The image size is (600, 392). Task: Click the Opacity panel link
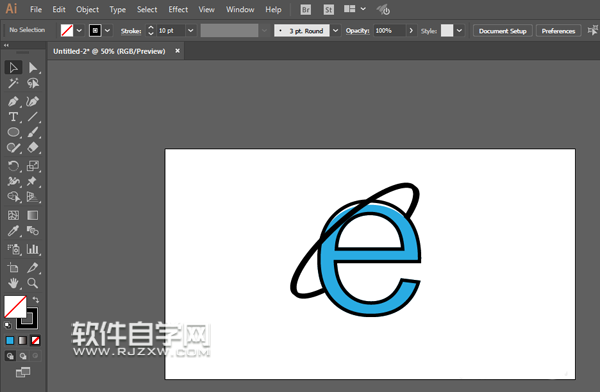coord(357,31)
